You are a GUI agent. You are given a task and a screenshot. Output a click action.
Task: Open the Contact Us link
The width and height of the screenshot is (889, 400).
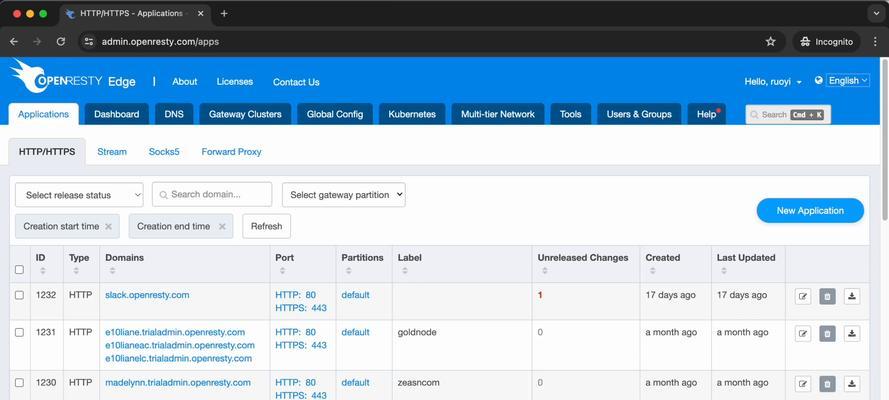(x=296, y=82)
